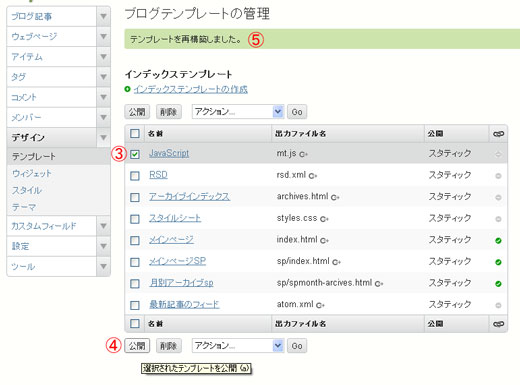Screen dimensions: 520x385
Task: Click the top 公開 button
Action: pyautogui.click(x=137, y=112)
